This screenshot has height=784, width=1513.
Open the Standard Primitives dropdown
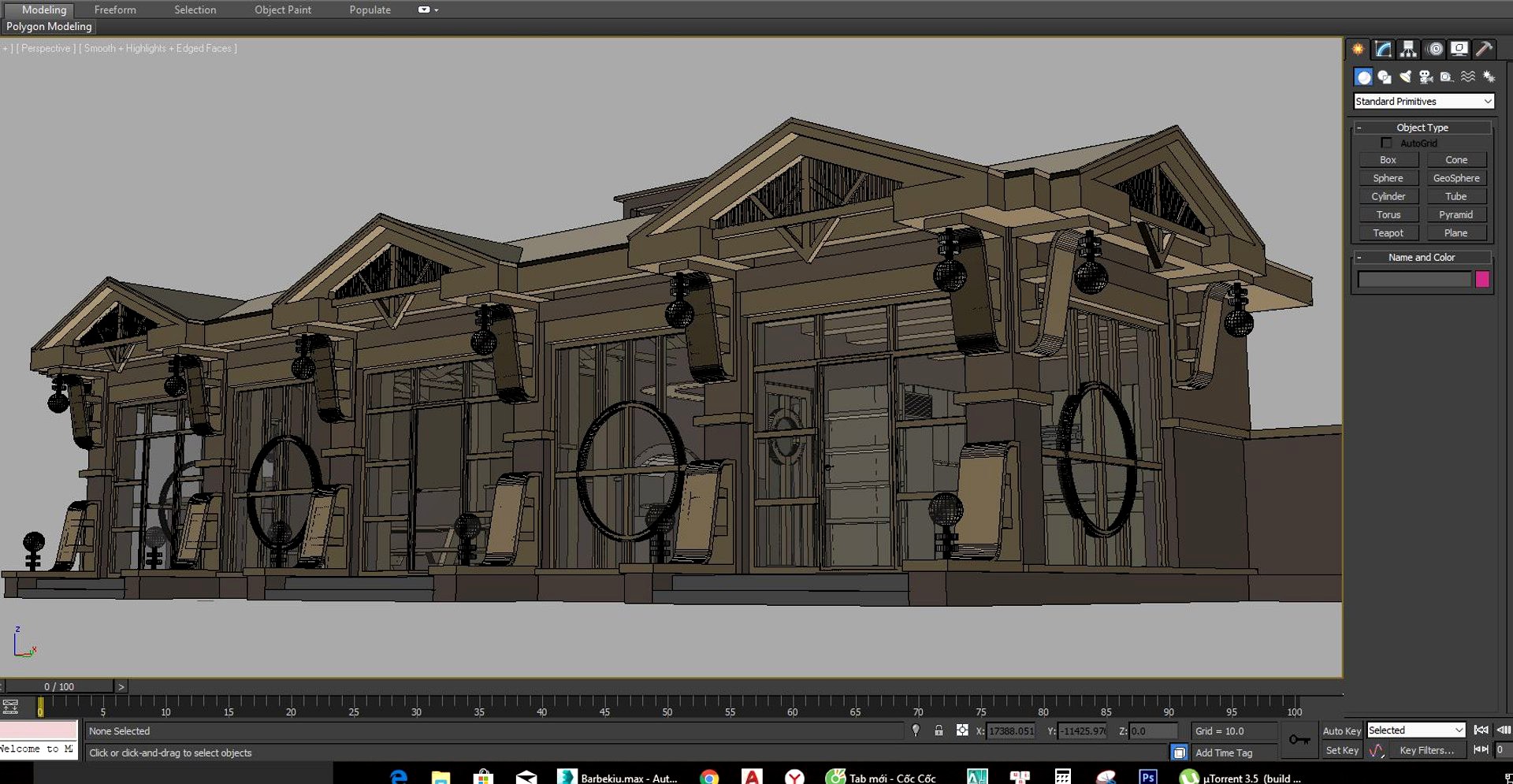(x=1423, y=101)
